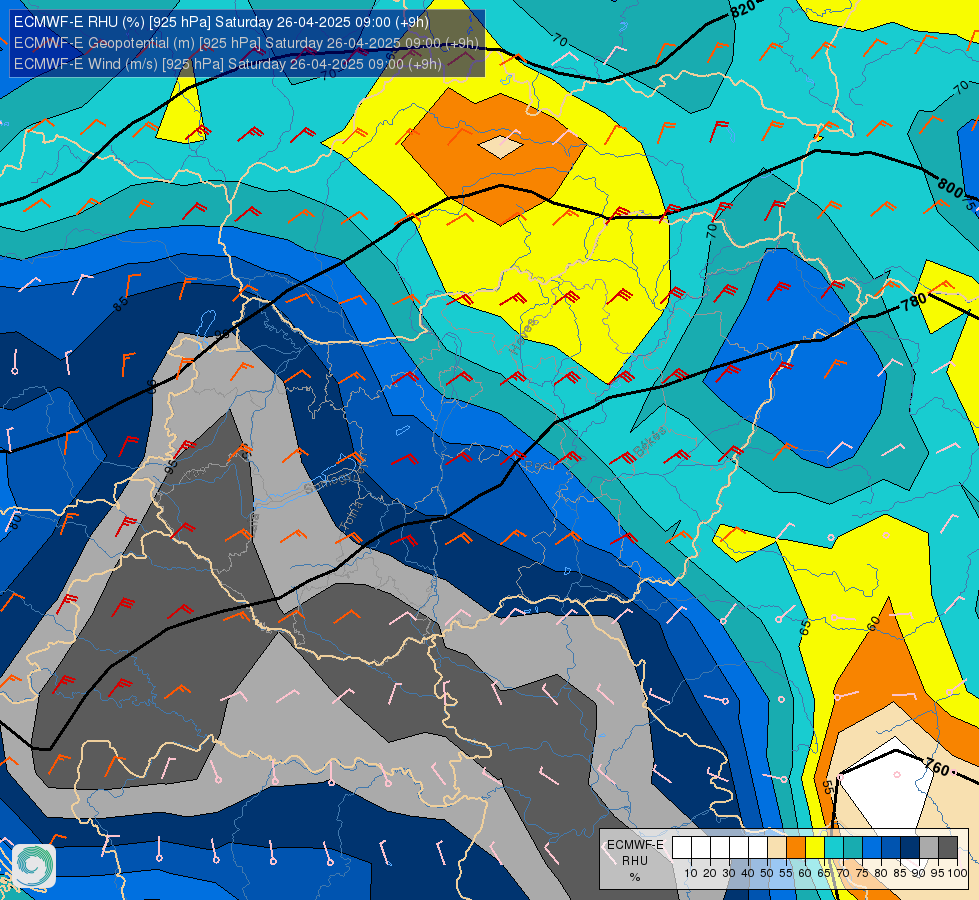Select the Wind 925 hPa title line
This screenshot has width=979, height=900.
pos(228,64)
